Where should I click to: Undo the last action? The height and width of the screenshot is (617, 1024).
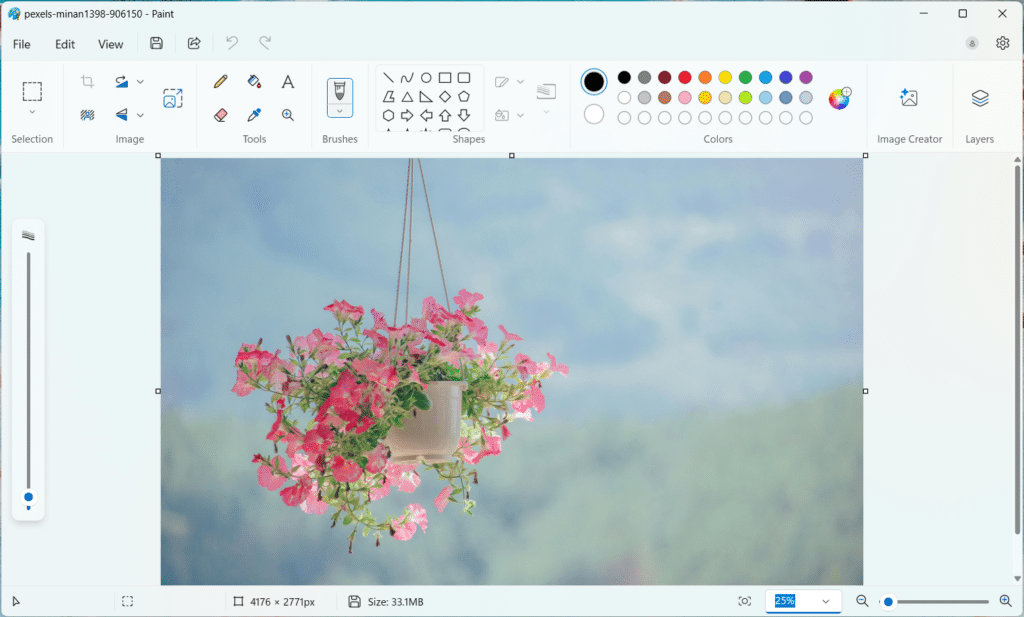pyautogui.click(x=231, y=43)
